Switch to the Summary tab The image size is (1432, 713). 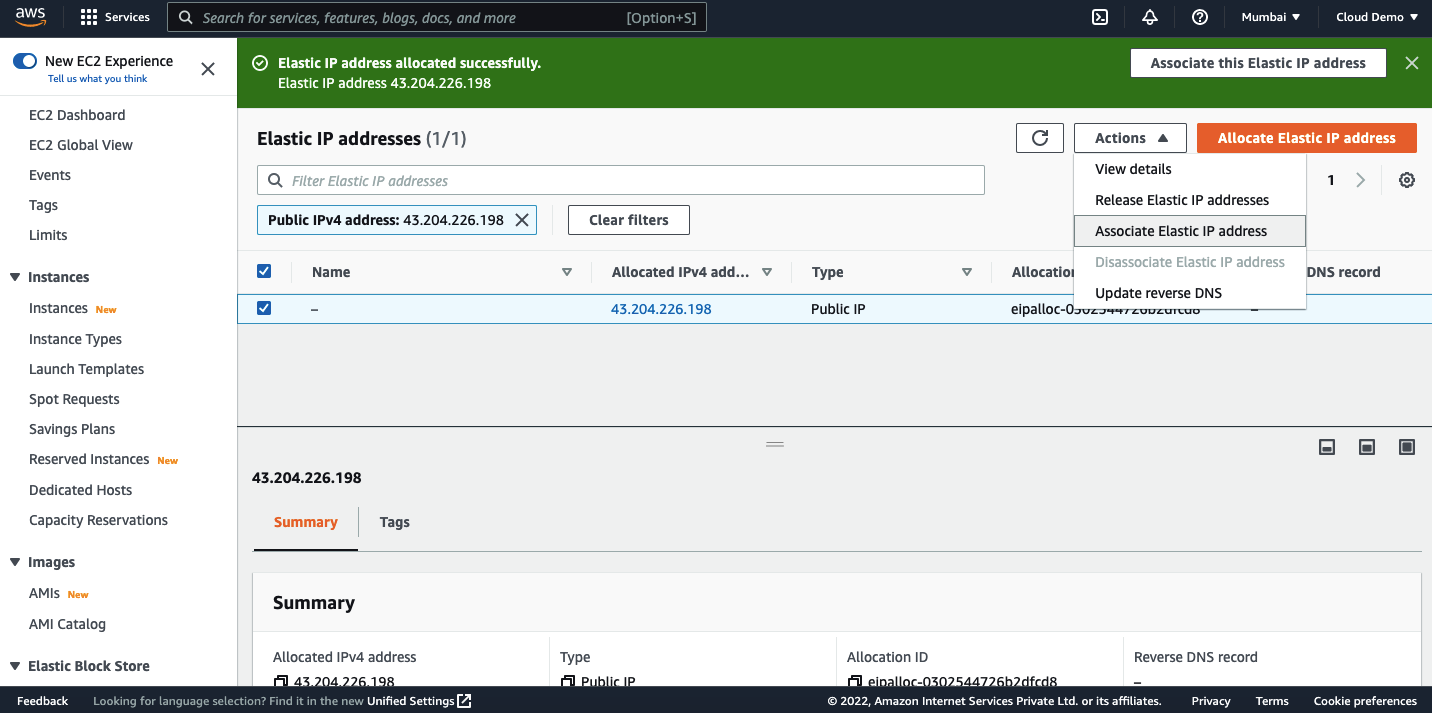pyautogui.click(x=306, y=522)
